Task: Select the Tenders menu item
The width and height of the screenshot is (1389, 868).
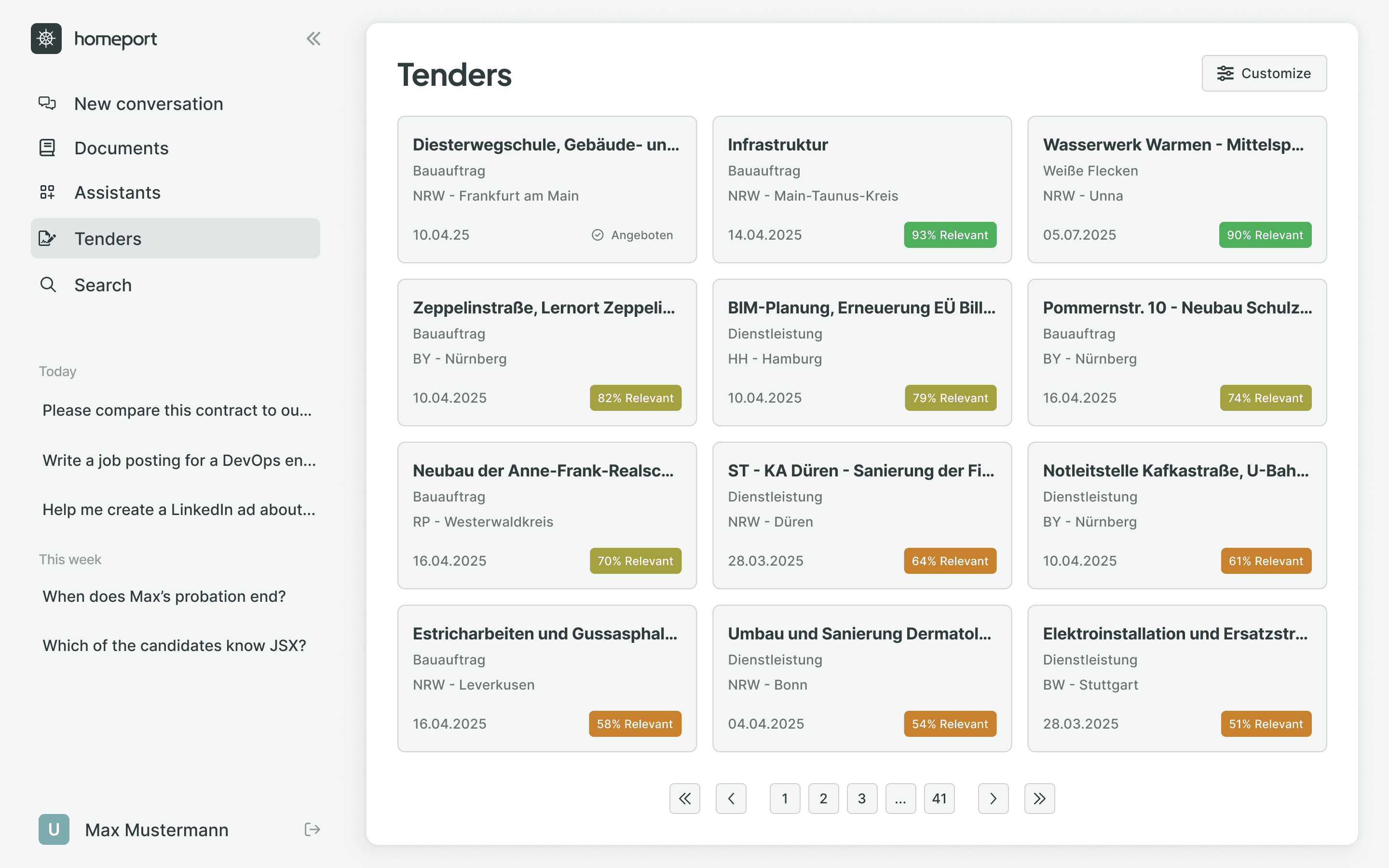Action: point(176,238)
